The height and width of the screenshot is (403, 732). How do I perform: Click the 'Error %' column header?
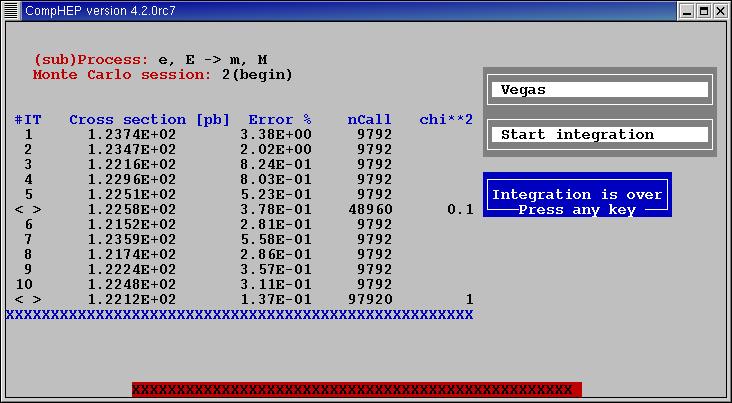point(280,120)
